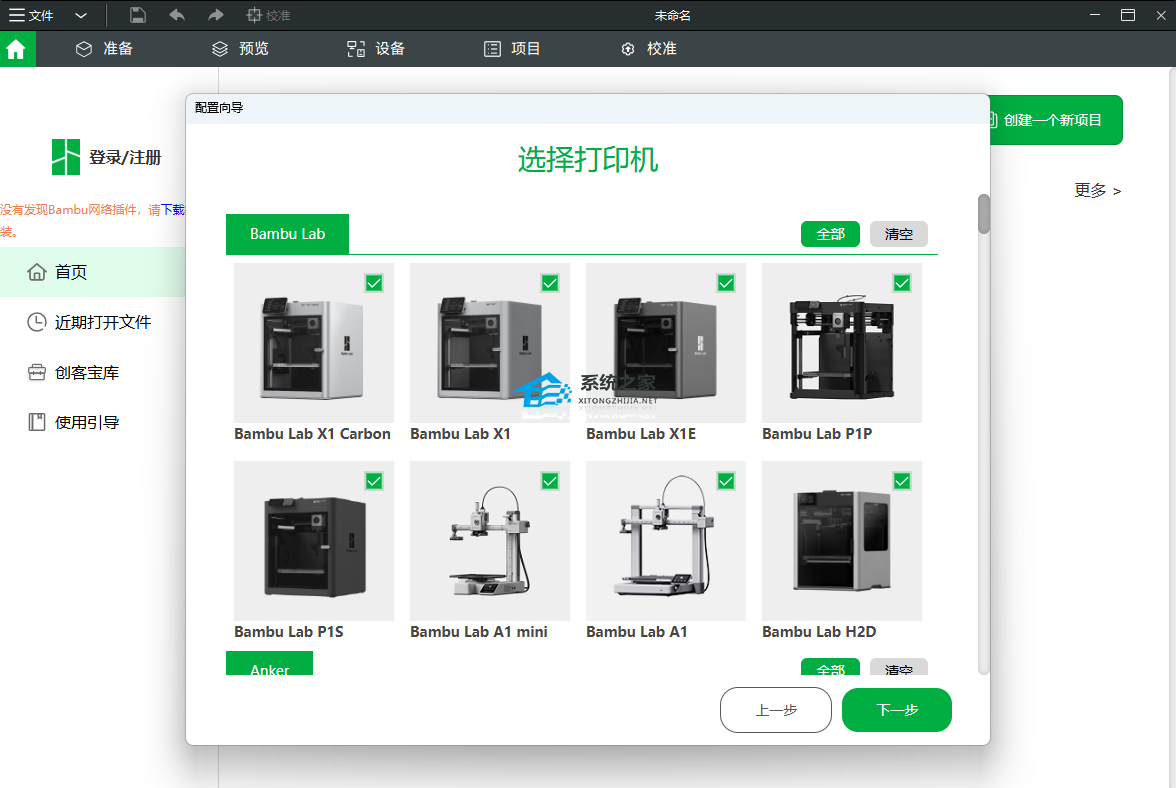The height and width of the screenshot is (788, 1176).
Task: Select the Bambu Lab vendor tab
Action: (x=287, y=234)
